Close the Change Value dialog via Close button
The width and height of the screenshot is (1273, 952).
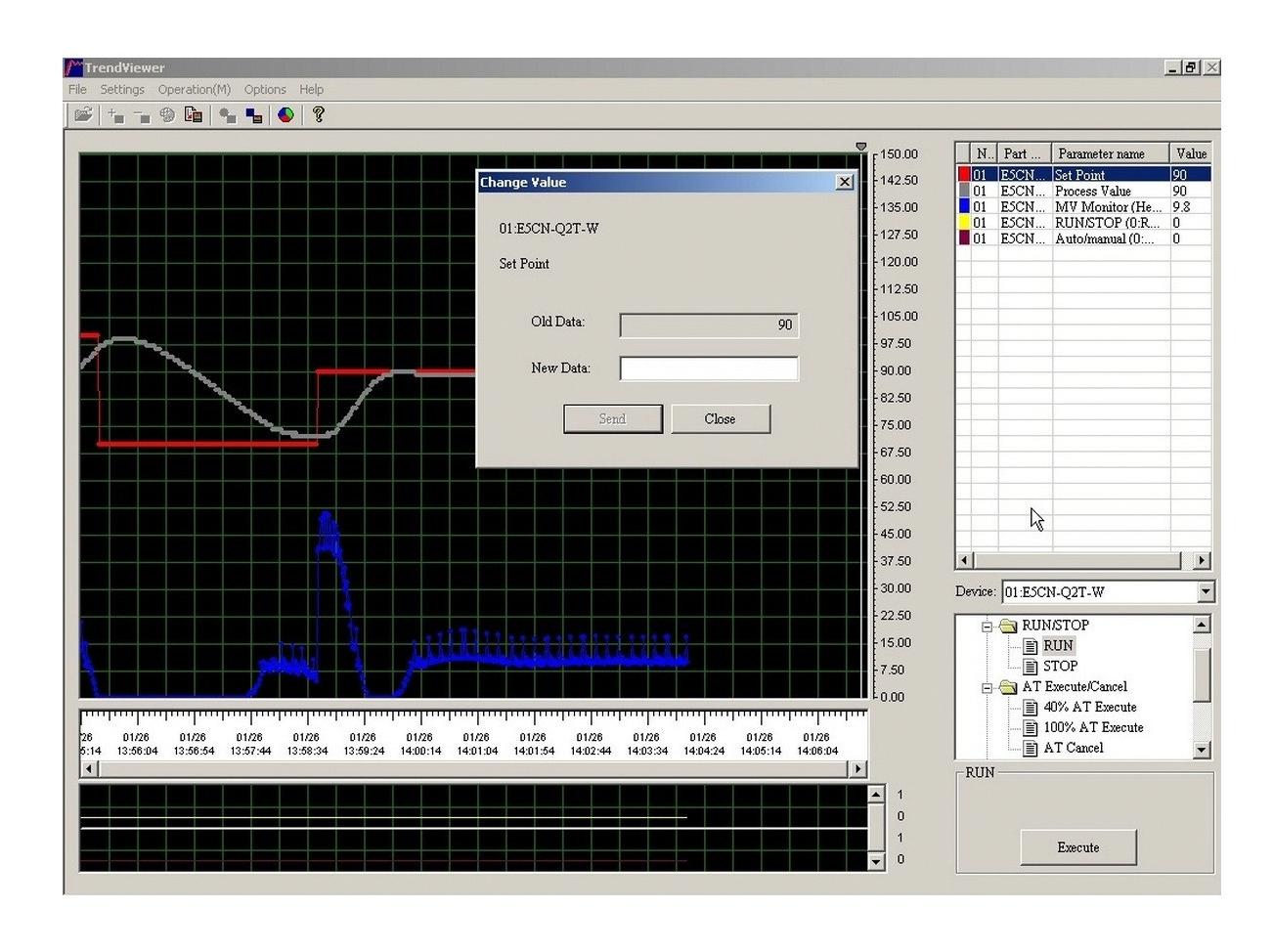[x=720, y=418]
